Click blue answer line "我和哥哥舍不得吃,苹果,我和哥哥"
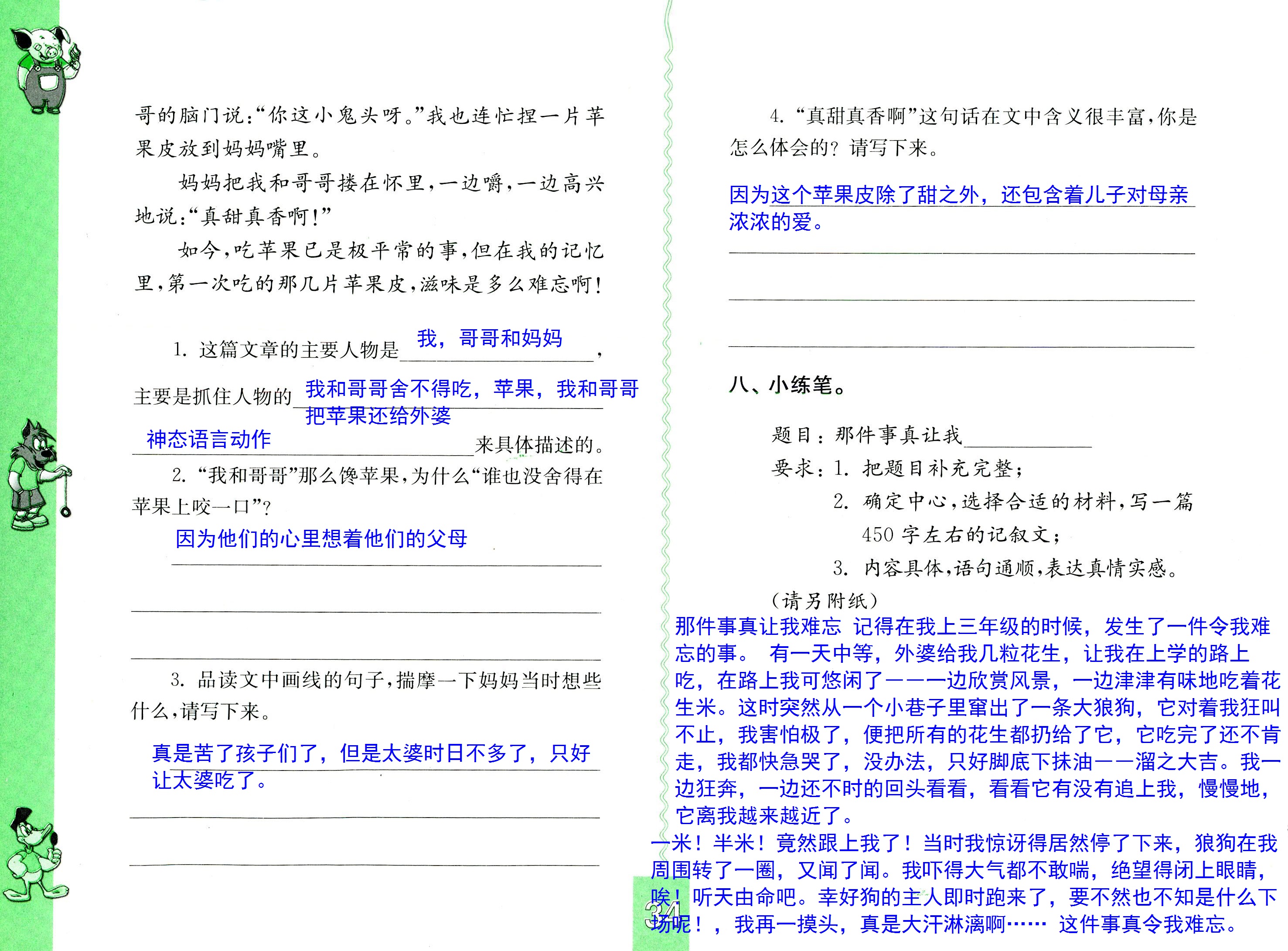This screenshot has height=951, width=1288. pyautogui.click(x=472, y=390)
